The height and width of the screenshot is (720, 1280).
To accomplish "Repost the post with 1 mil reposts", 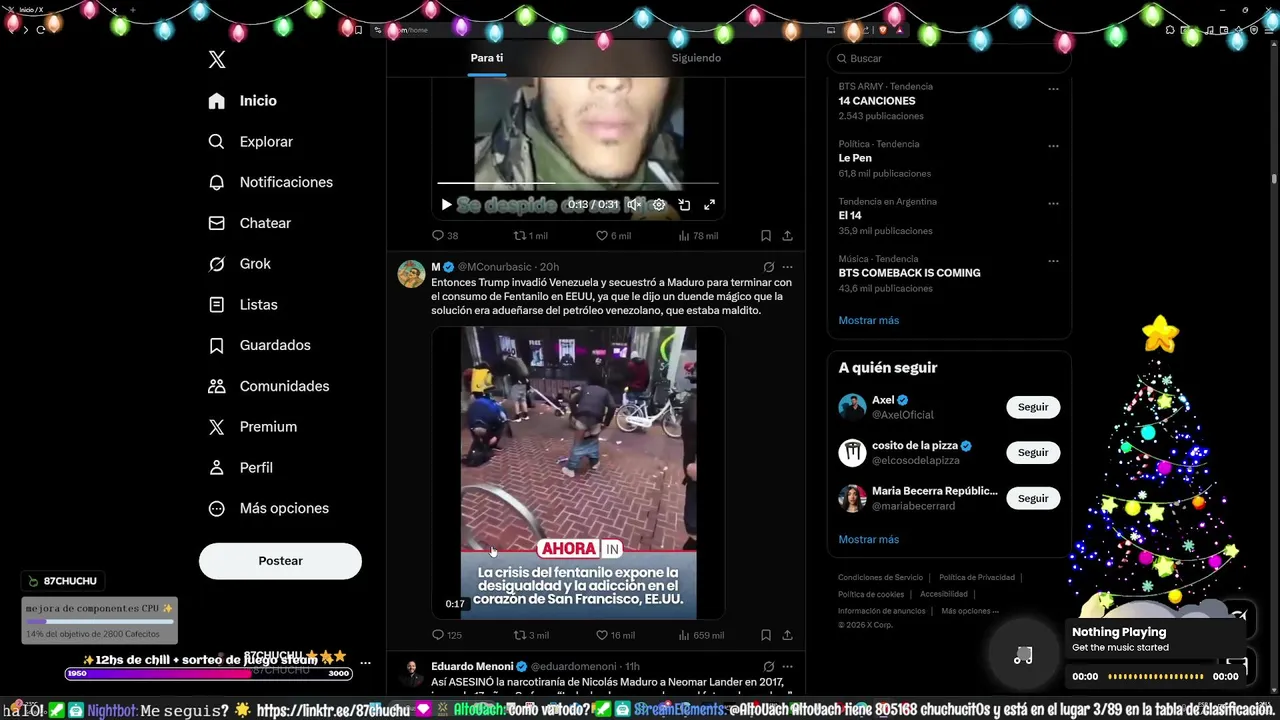I will (530, 236).
